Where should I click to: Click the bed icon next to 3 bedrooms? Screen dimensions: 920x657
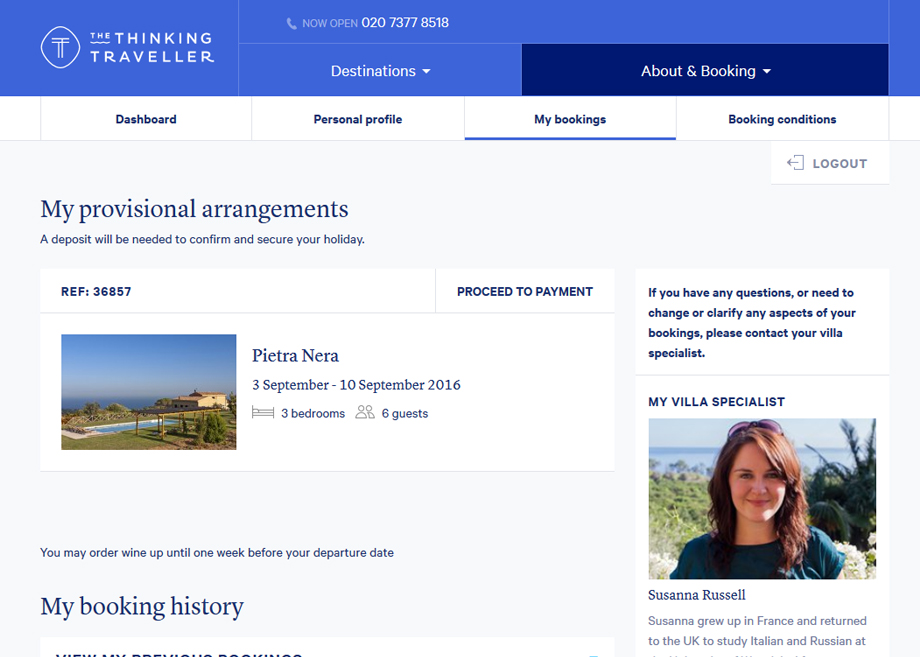(263, 412)
